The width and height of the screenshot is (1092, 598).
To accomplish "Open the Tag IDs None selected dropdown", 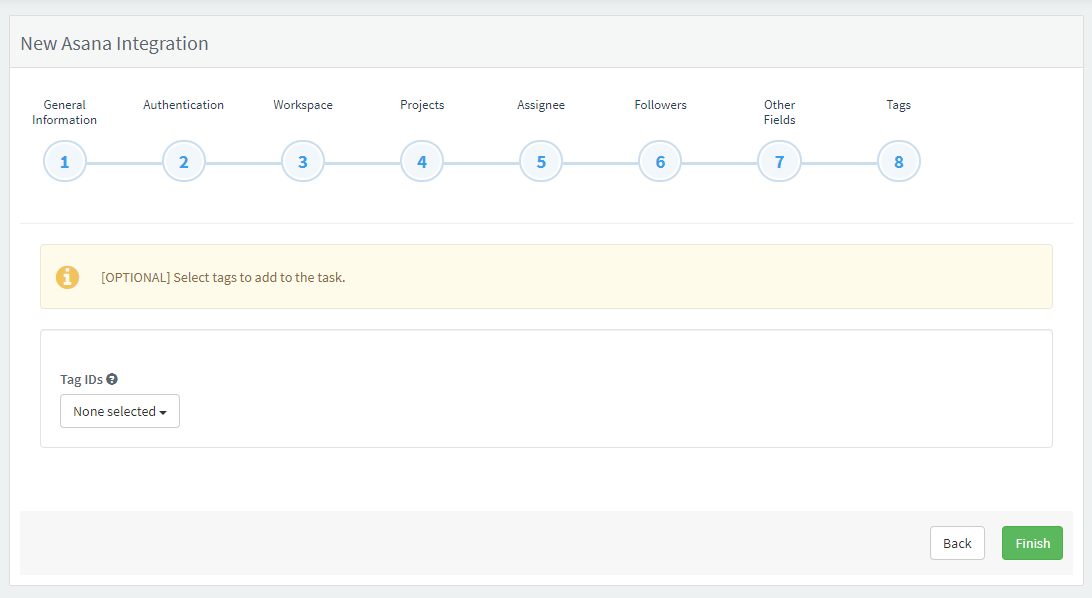I will [120, 411].
